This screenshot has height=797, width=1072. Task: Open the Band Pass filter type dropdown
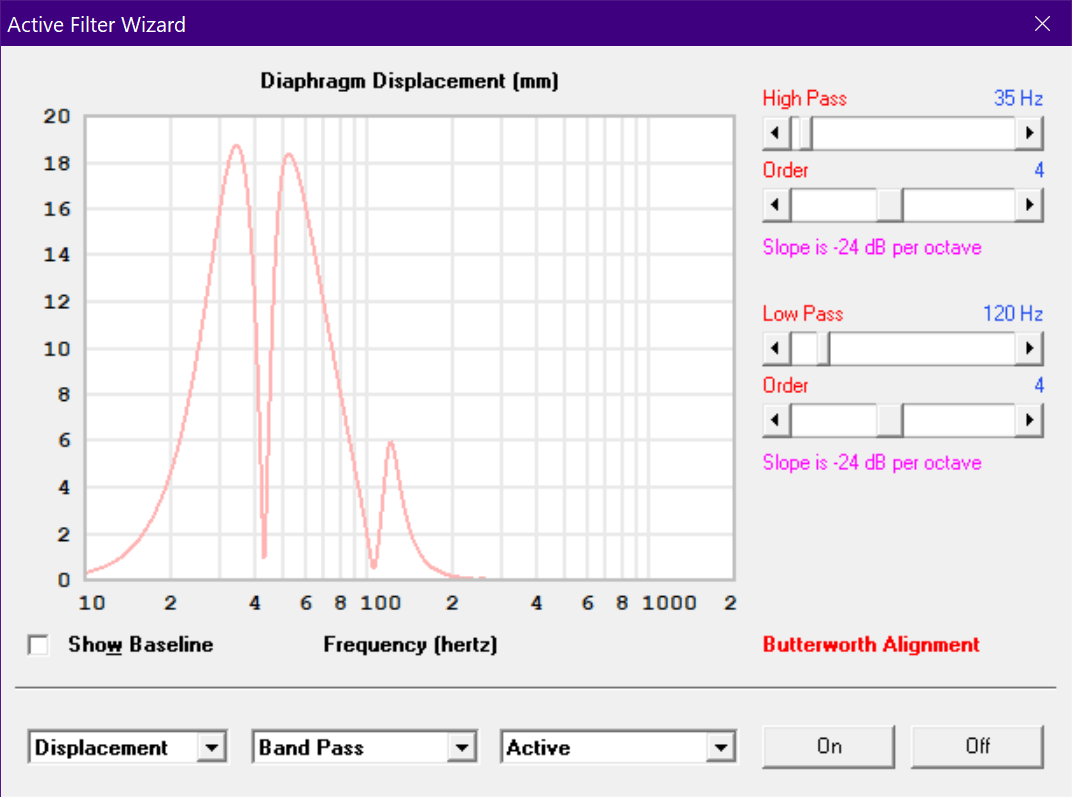click(462, 748)
